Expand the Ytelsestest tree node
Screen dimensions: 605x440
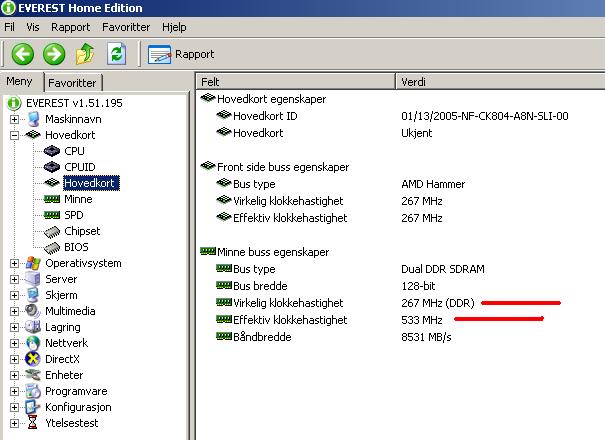tap(14, 423)
